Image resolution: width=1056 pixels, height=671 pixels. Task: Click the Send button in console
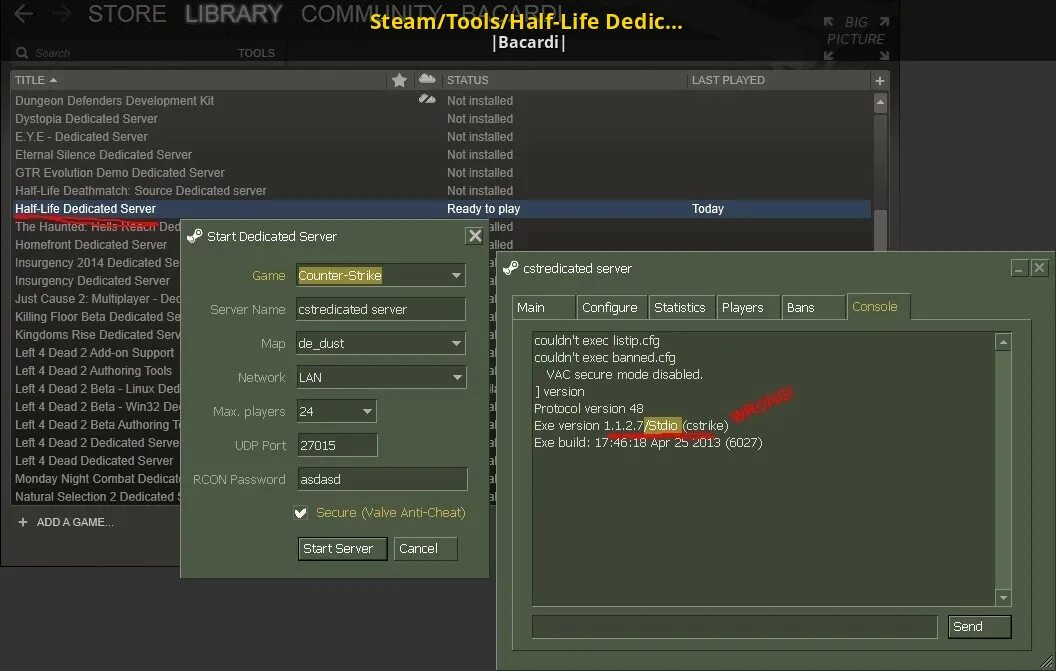(979, 627)
